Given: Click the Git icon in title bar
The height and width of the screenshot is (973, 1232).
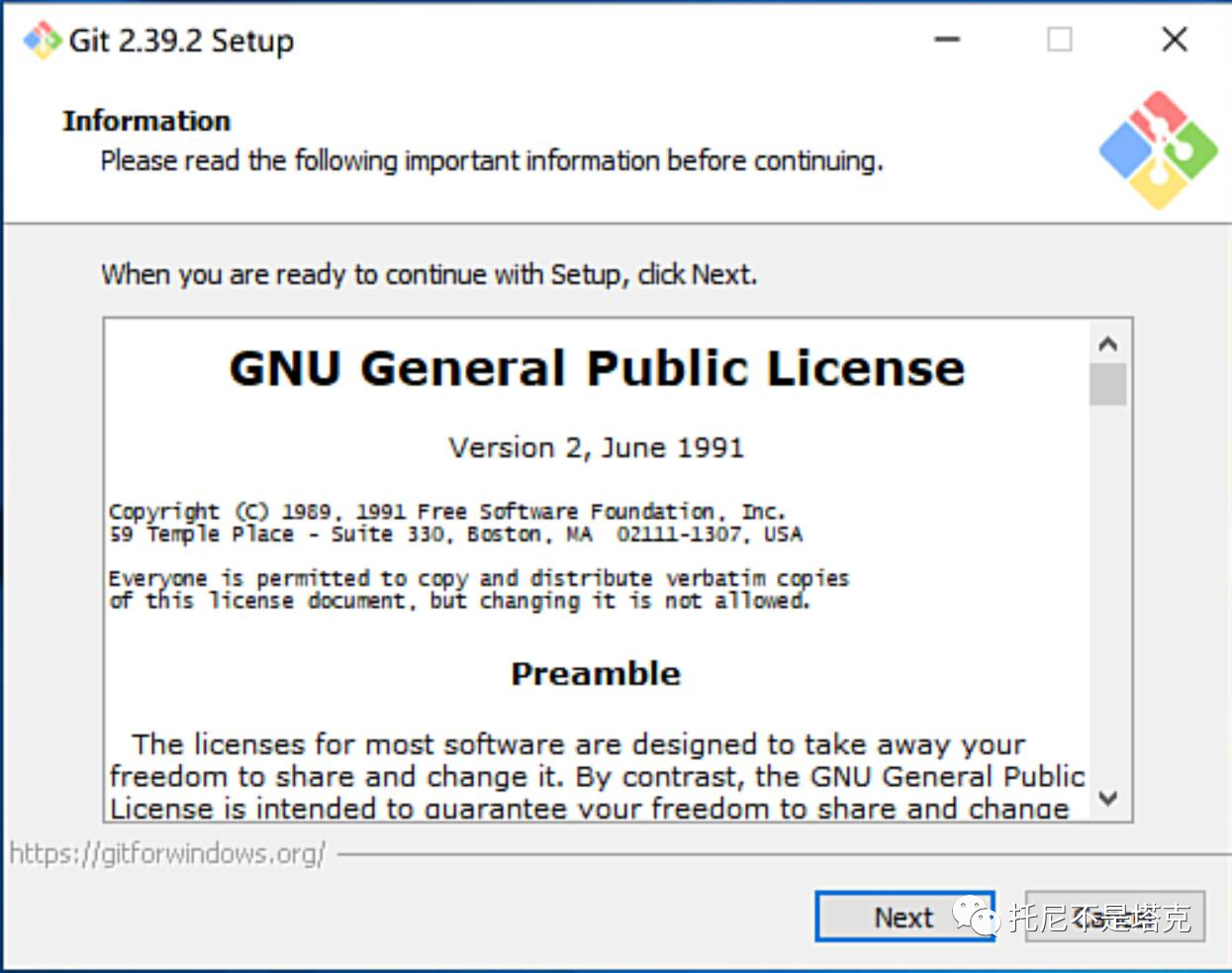Looking at the screenshot, I should (x=43, y=41).
